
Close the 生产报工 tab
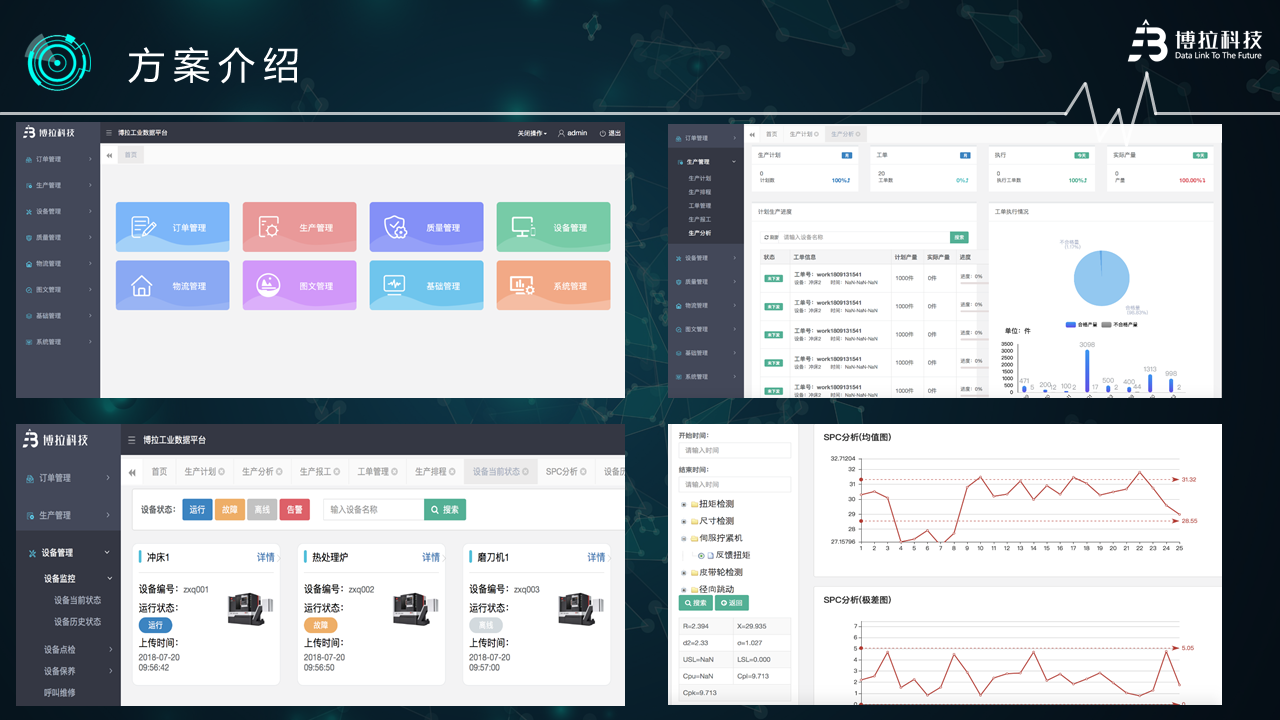click(339, 472)
